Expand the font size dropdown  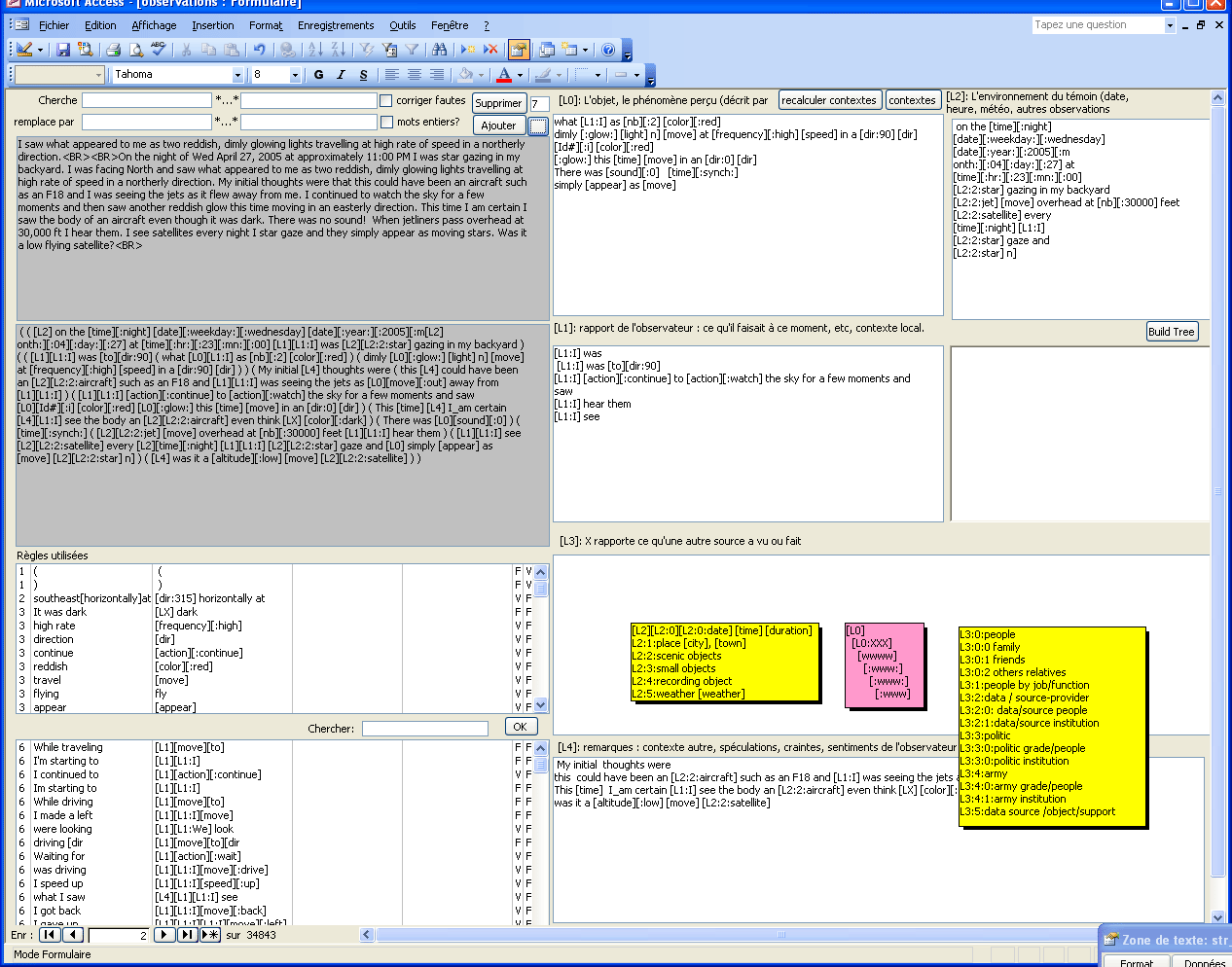[x=295, y=75]
